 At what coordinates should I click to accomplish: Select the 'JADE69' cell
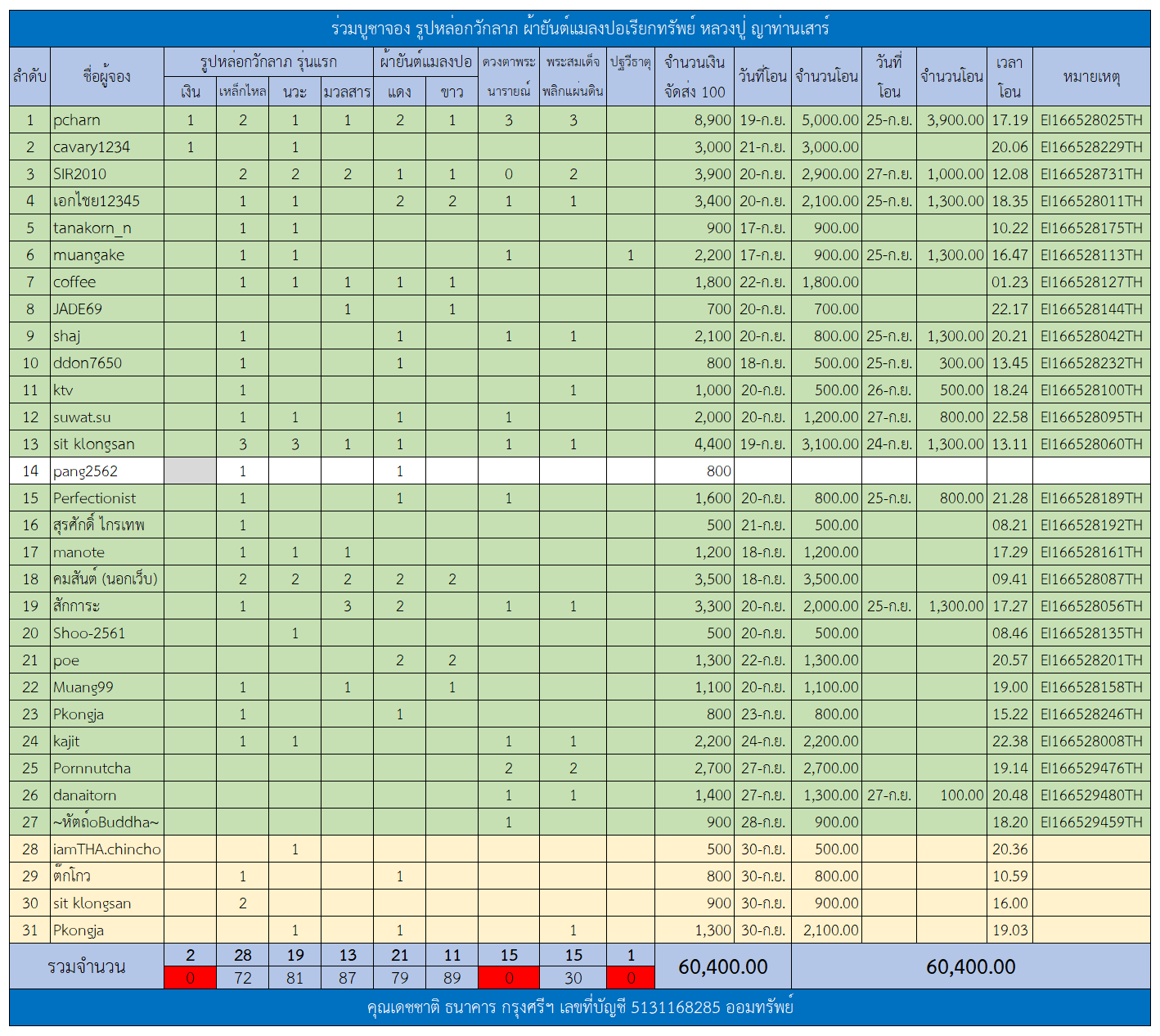pyautogui.click(x=107, y=309)
